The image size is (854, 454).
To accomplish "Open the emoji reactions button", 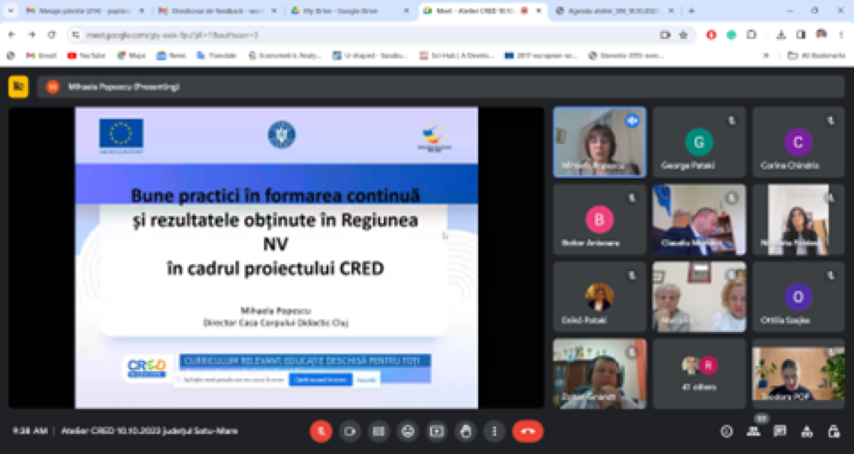I will (x=407, y=431).
